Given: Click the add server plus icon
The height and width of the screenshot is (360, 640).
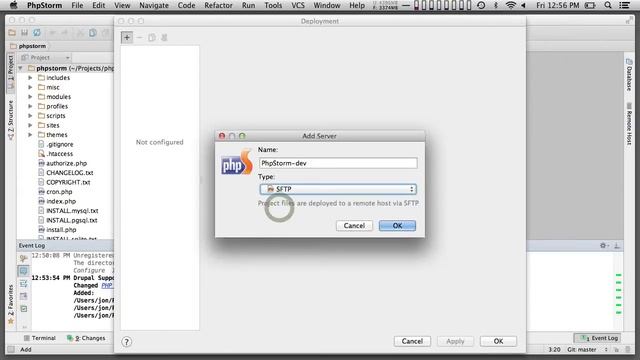Looking at the screenshot, I should click(127, 38).
